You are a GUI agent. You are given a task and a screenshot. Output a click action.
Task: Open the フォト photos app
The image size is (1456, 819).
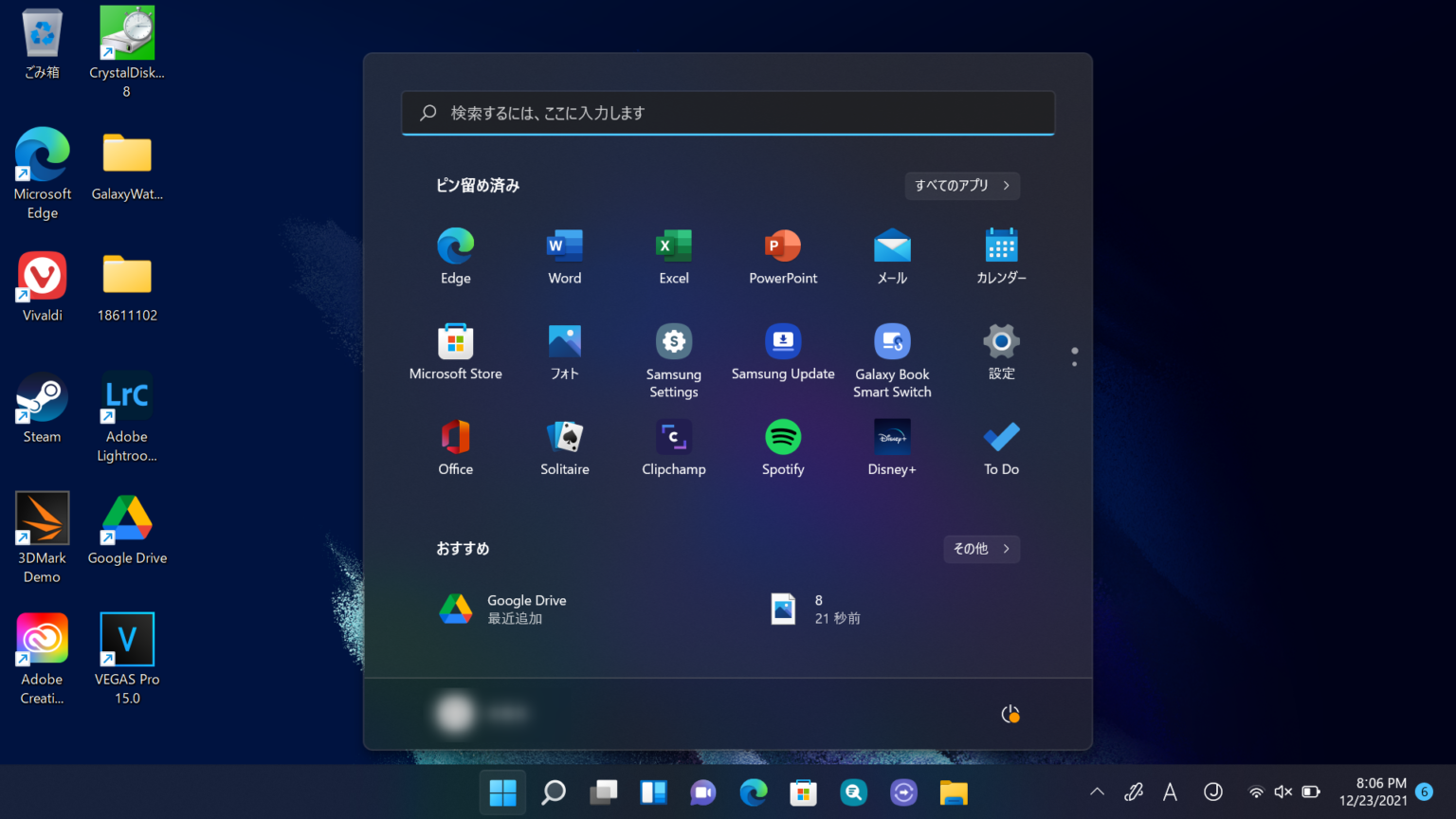564,351
